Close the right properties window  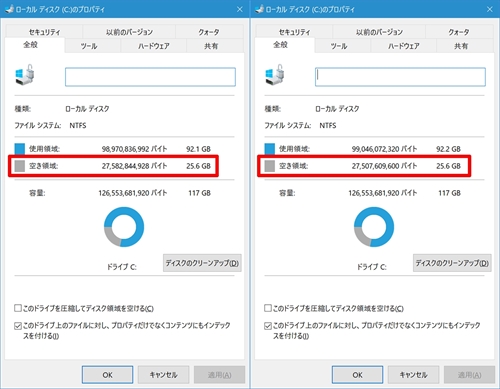pos(490,9)
